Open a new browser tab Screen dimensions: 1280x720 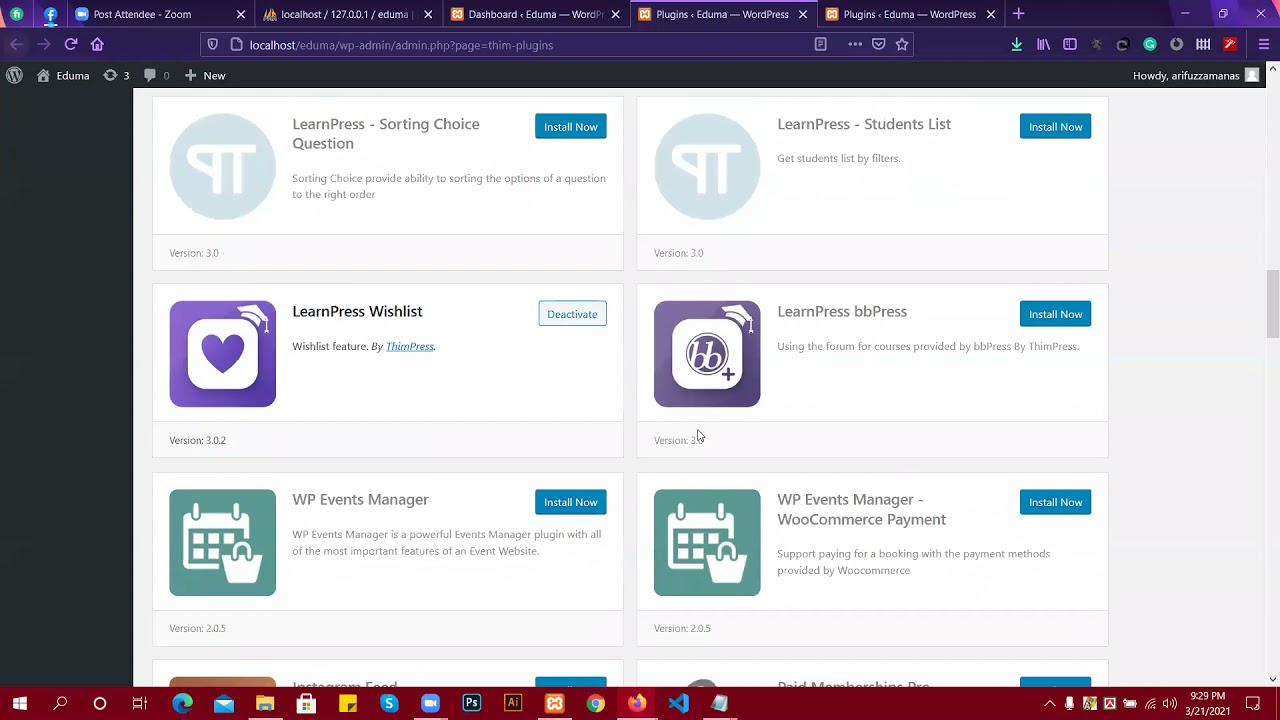pyautogui.click(x=1018, y=14)
